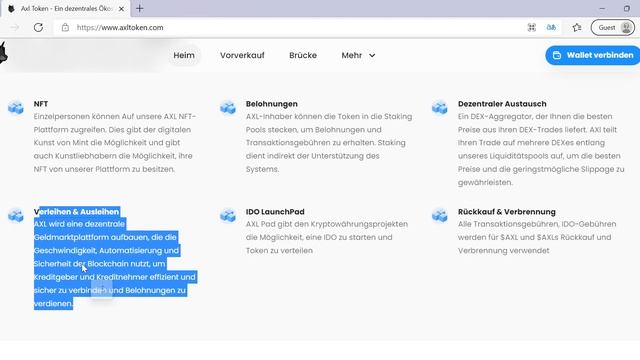The height and width of the screenshot is (360, 640).
Task: Open the browser apps grid icon
Action: point(531,27)
